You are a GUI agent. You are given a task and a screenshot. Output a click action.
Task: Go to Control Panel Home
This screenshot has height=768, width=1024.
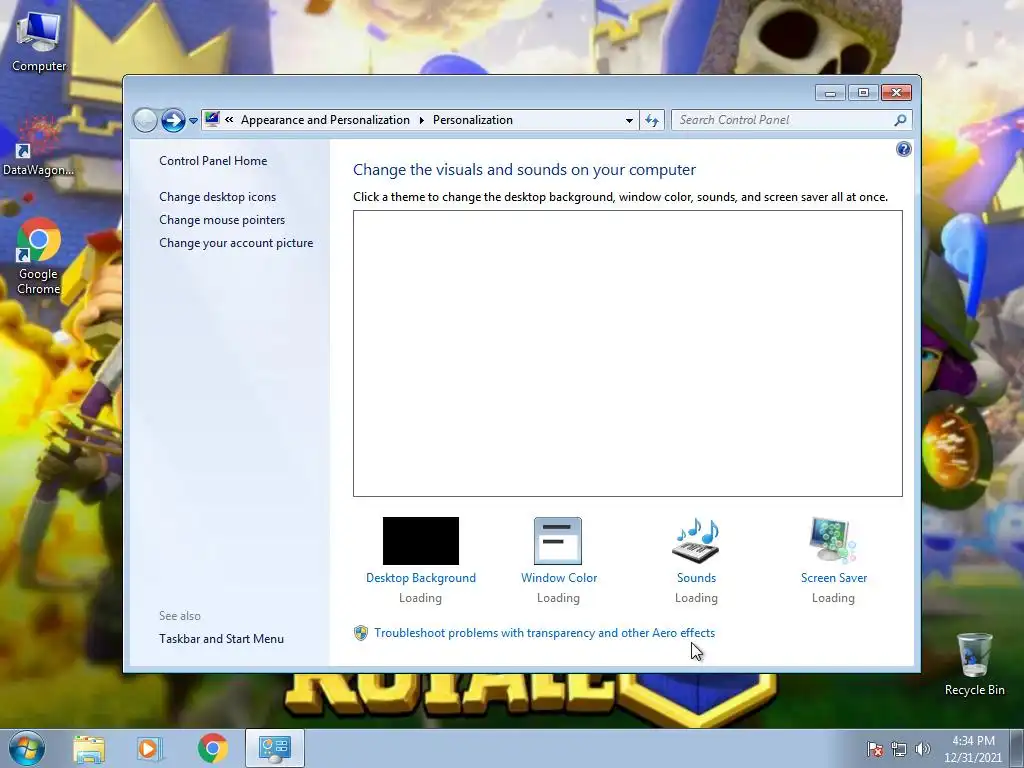tap(213, 161)
